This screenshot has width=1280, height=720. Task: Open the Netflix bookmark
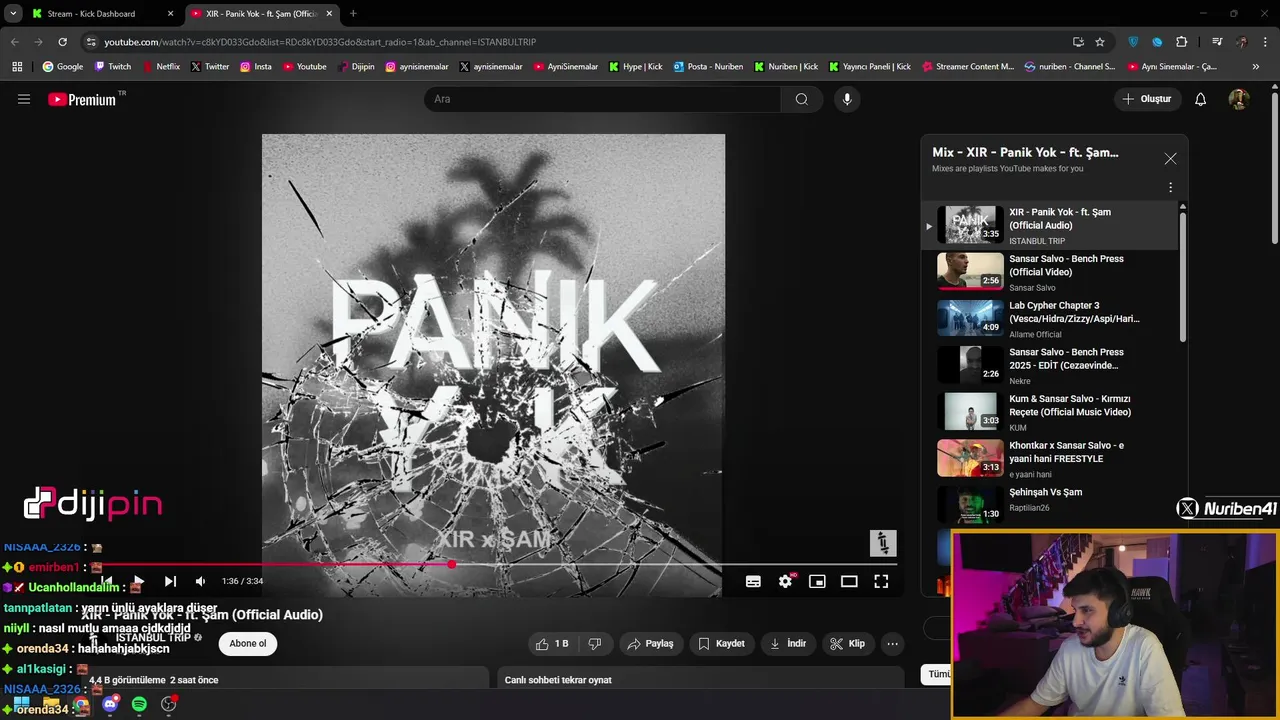coord(161,67)
